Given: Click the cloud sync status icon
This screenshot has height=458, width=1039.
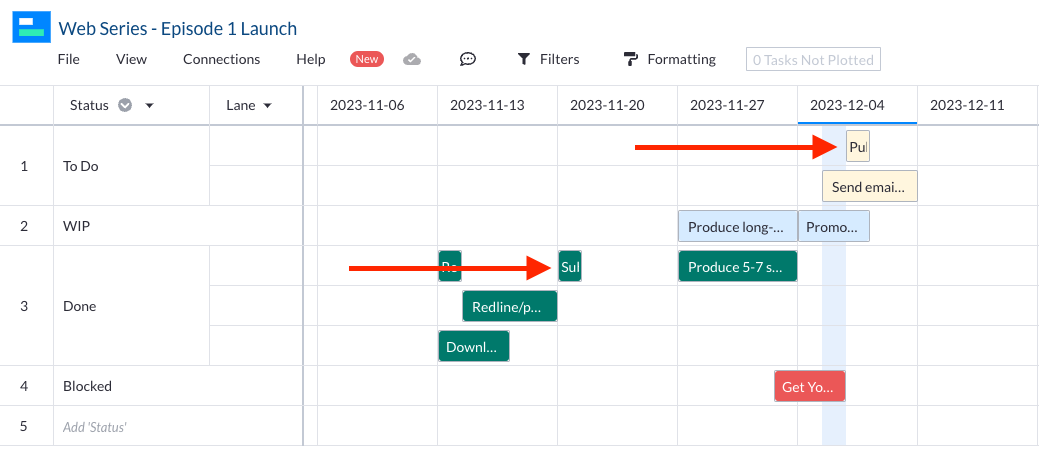Looking at the screenshot, I should (x=412, y=60).
